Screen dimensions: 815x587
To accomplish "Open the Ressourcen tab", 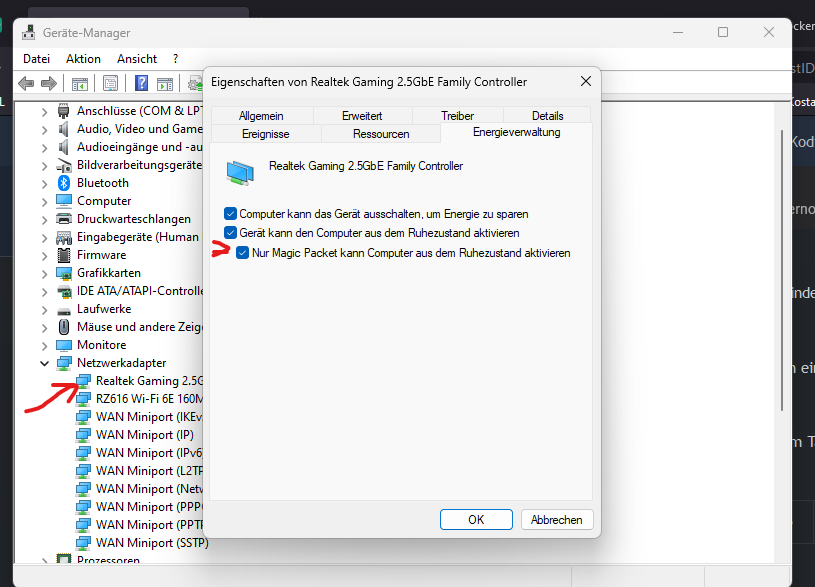I will 381,134.
